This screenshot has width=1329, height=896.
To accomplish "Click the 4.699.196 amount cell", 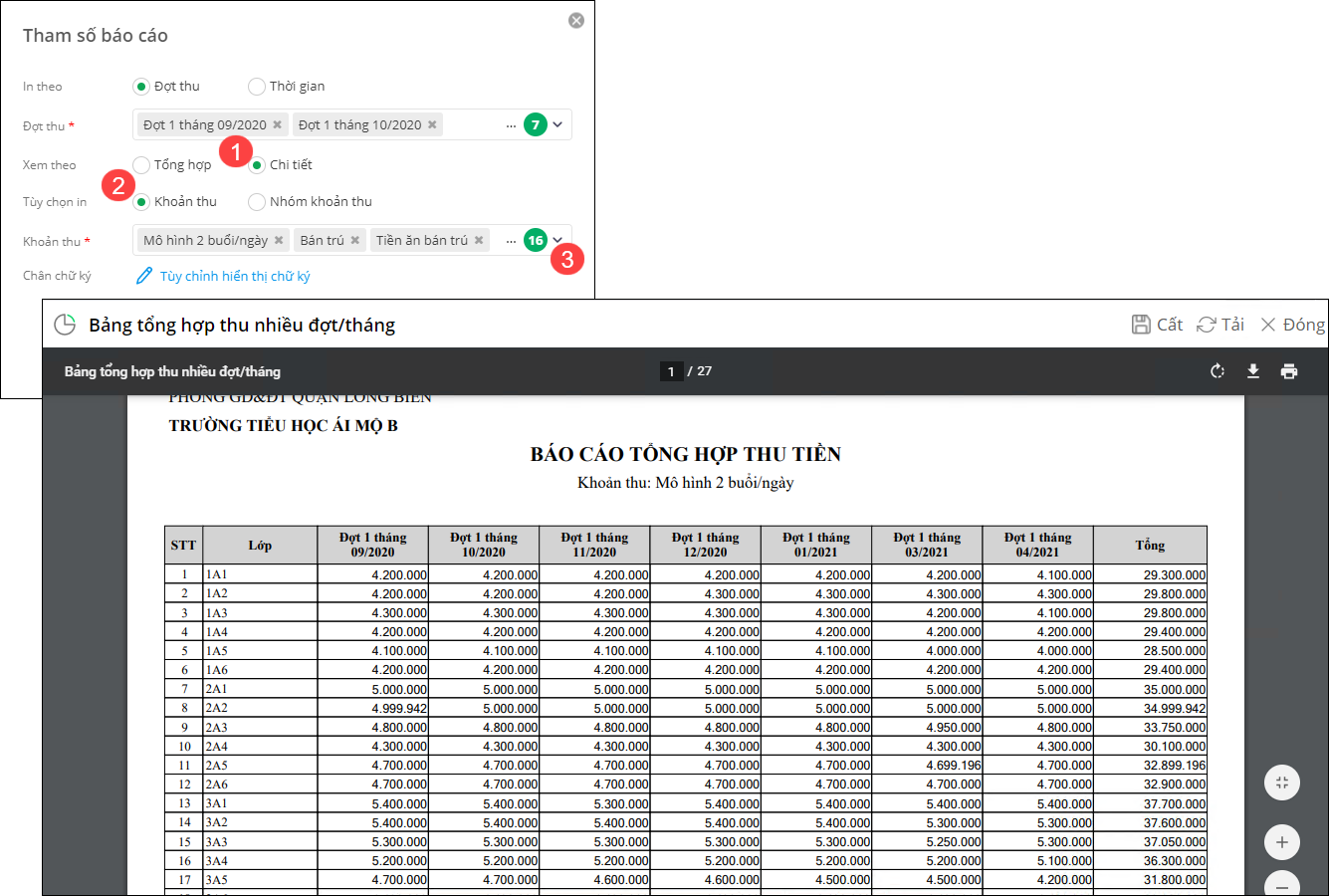I will 927,766.
